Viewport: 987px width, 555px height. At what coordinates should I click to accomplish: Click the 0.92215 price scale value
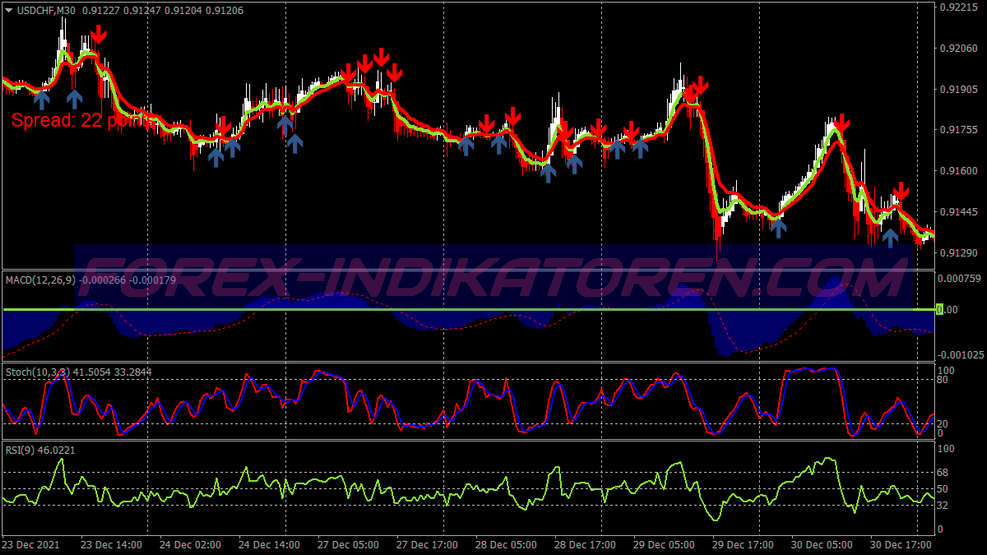959,8
